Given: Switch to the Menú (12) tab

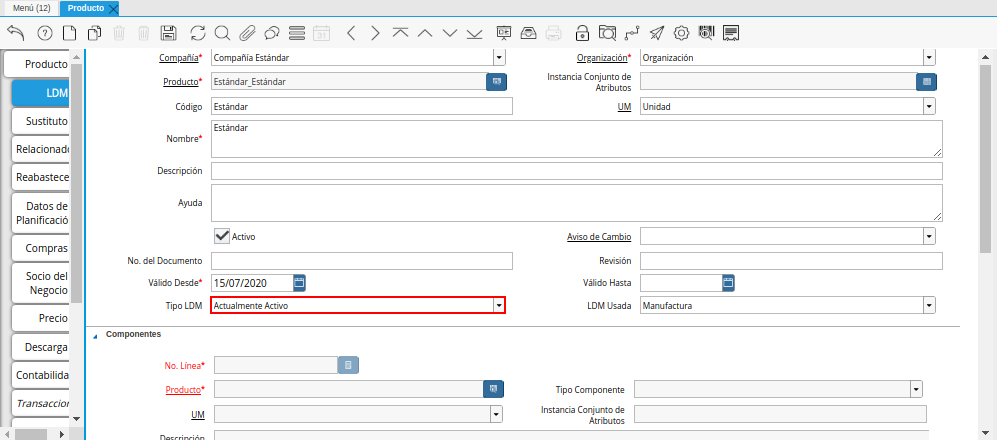Looking at the screenshot, I should pos(30,8).
